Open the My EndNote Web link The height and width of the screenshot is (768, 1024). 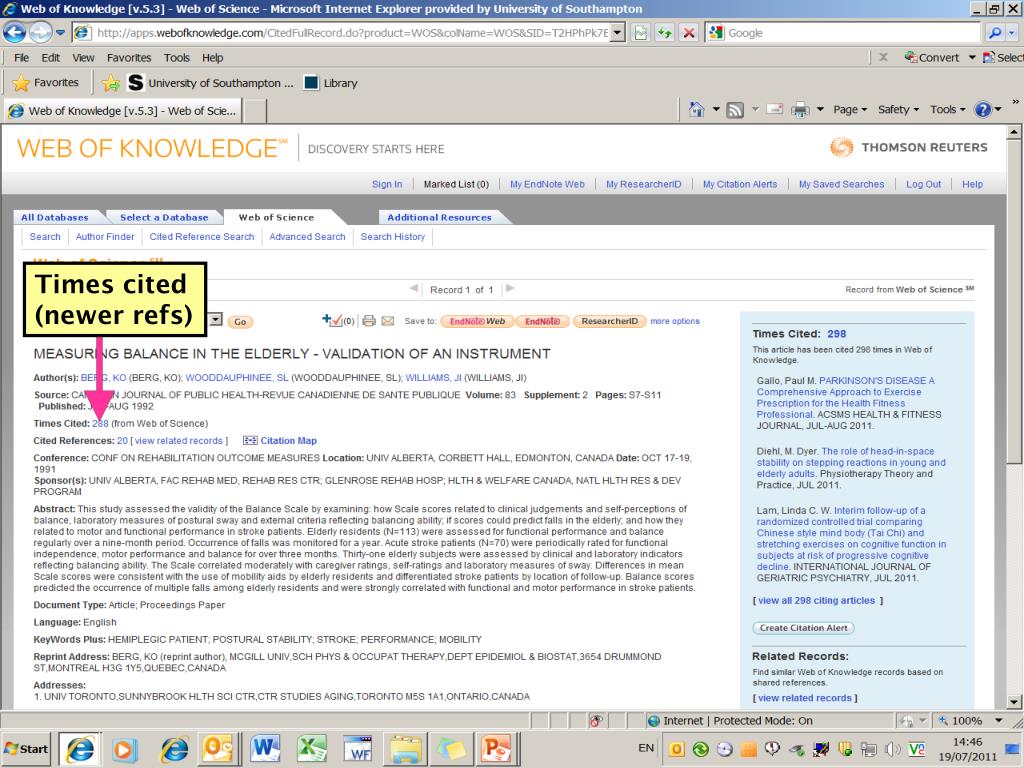(x=547, y=184)
